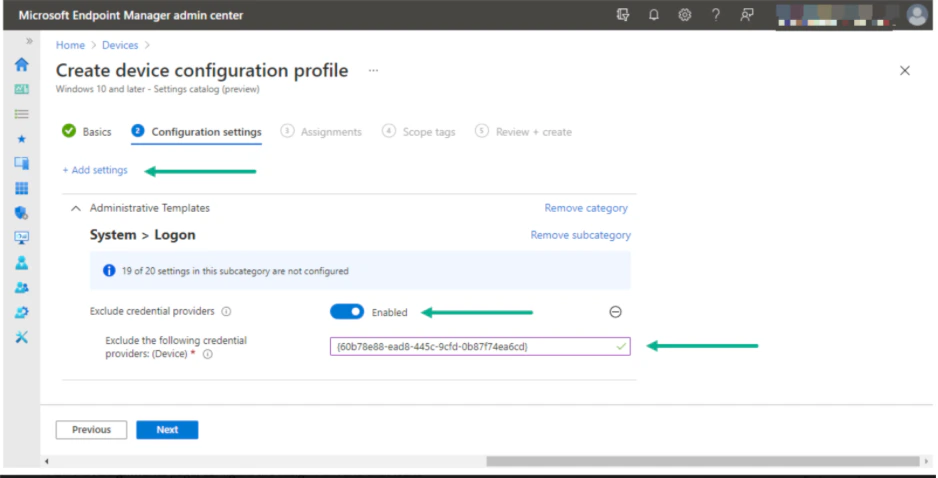Click the Previous button
Image resolution: width=938 pixels, height=478 pixels.
click(x=92, y=430)
